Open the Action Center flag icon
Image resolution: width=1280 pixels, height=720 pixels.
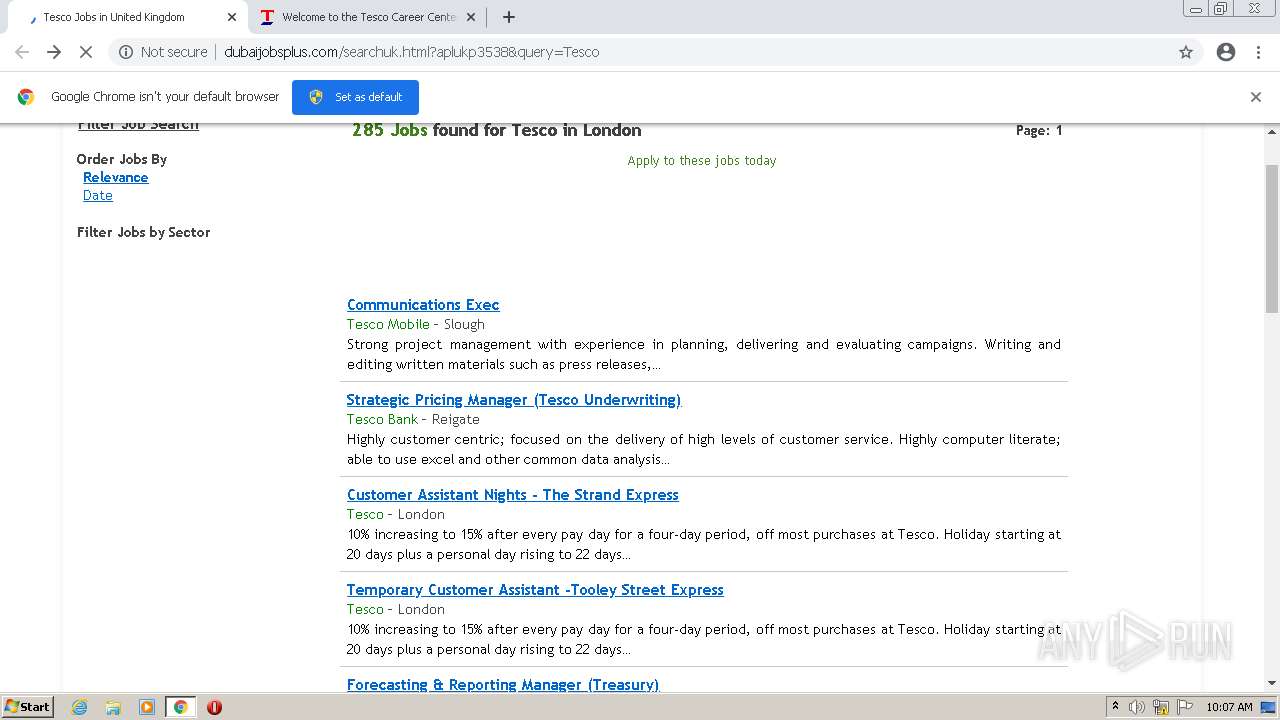(1184, 707)
